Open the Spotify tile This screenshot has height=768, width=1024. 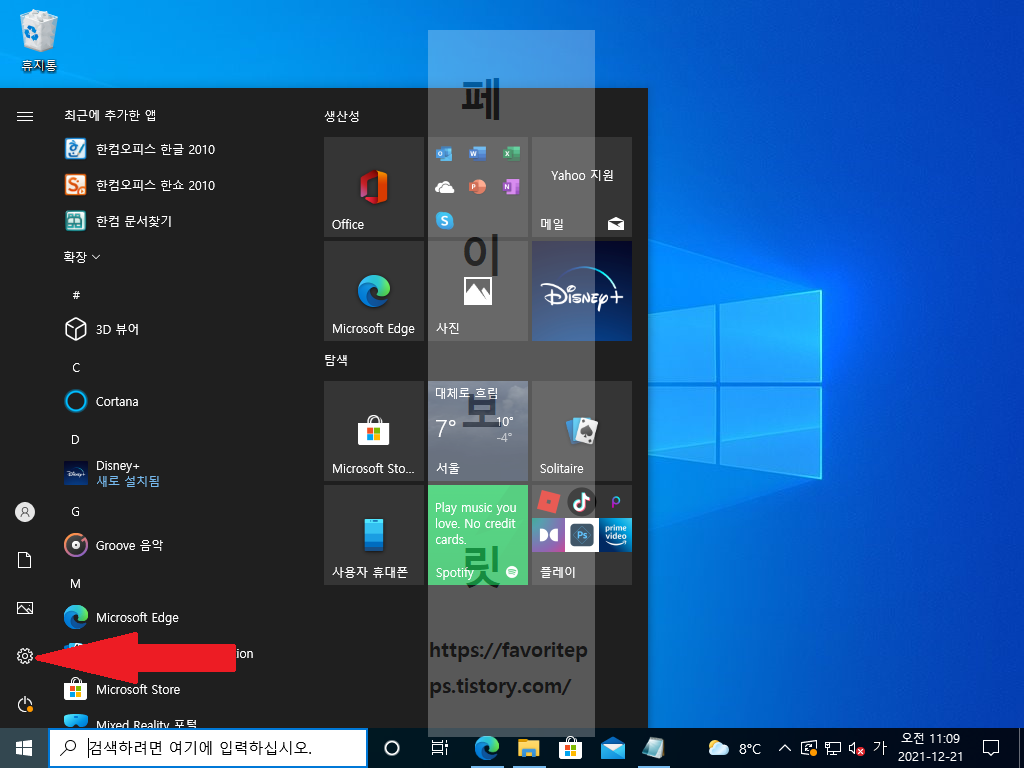tap(477, 535)
